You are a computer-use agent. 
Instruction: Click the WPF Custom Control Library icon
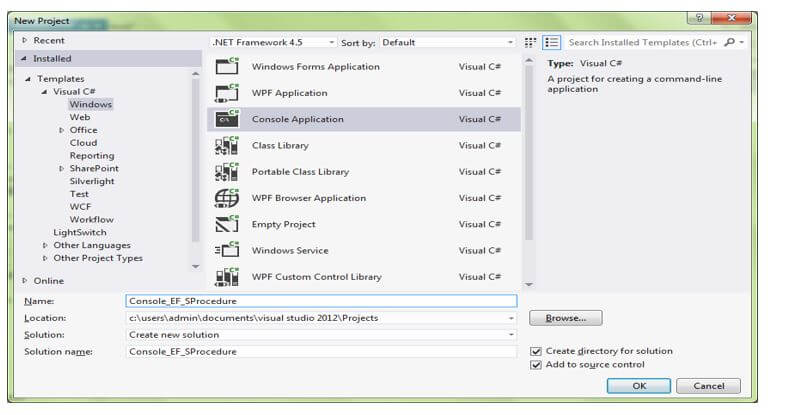227,277
